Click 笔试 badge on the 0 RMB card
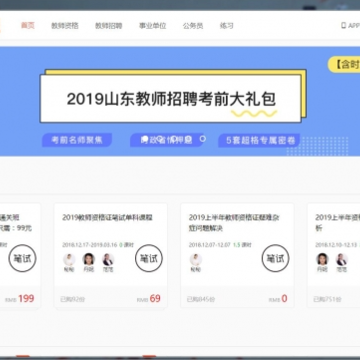The image size is (360, 360). pos(275,258)
